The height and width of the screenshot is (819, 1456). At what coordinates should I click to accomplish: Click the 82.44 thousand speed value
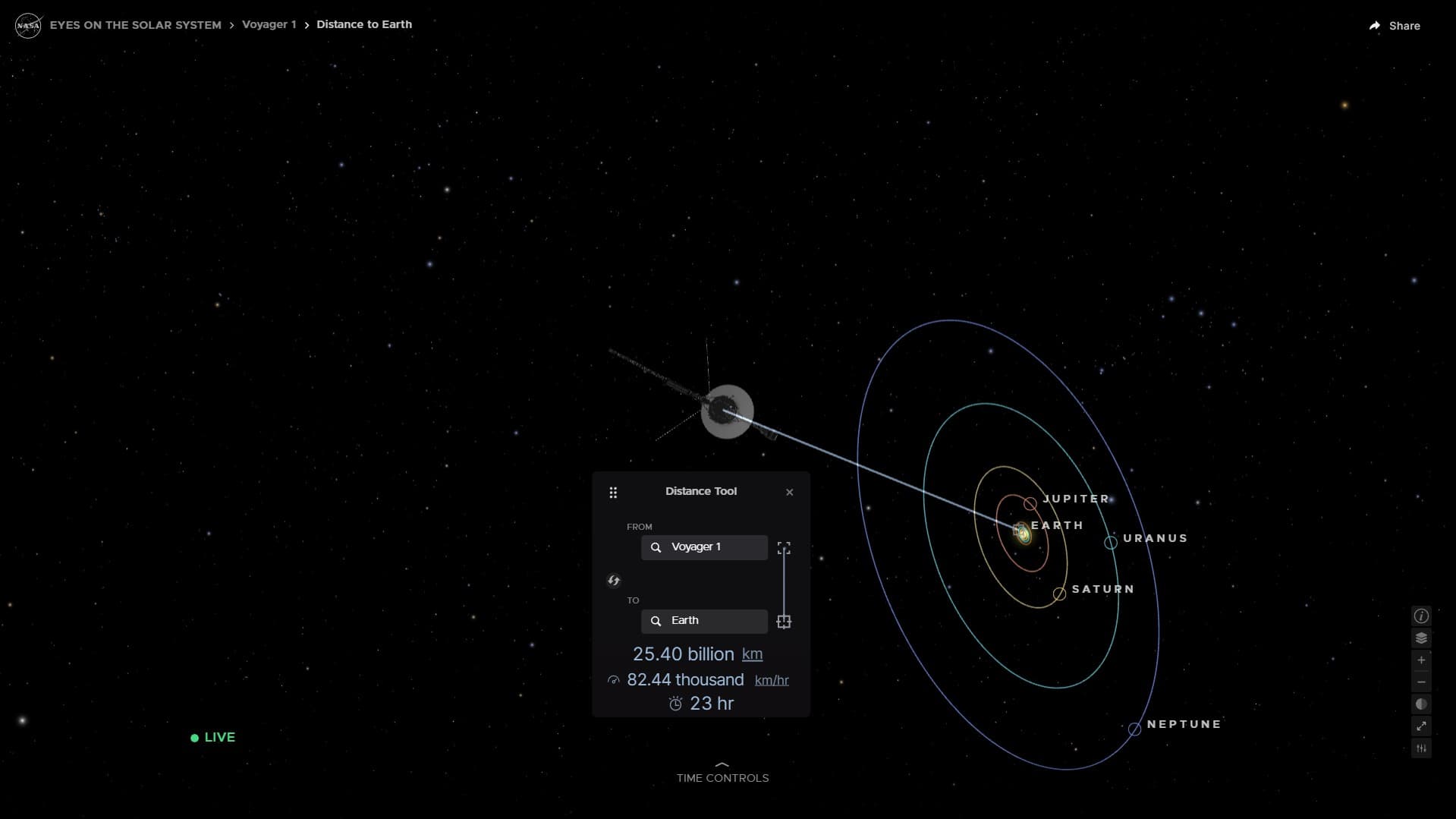point(685,680)
